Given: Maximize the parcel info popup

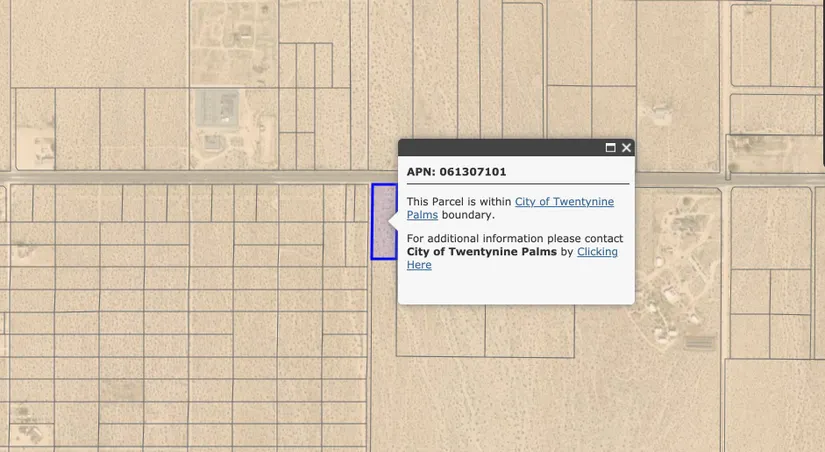Looking at the screenshot, I should pos(610,148).
